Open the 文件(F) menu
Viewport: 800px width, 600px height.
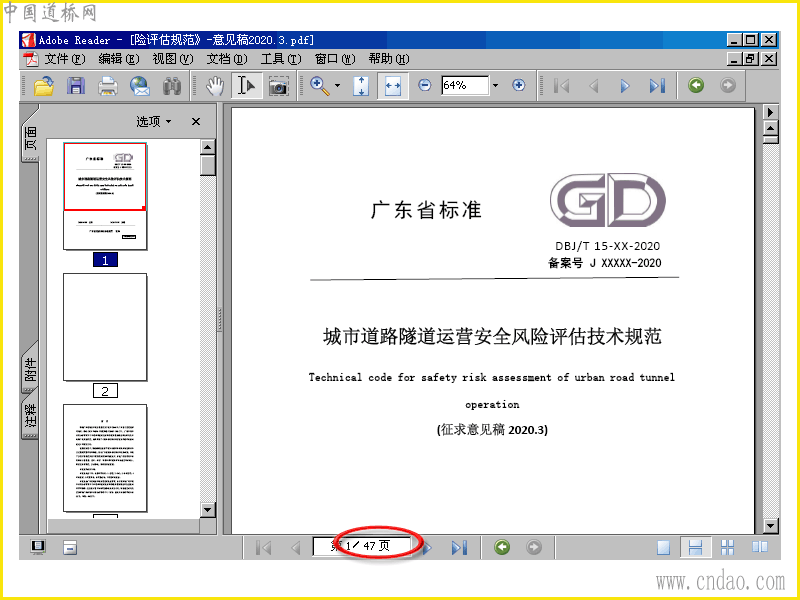pos(65,59)
